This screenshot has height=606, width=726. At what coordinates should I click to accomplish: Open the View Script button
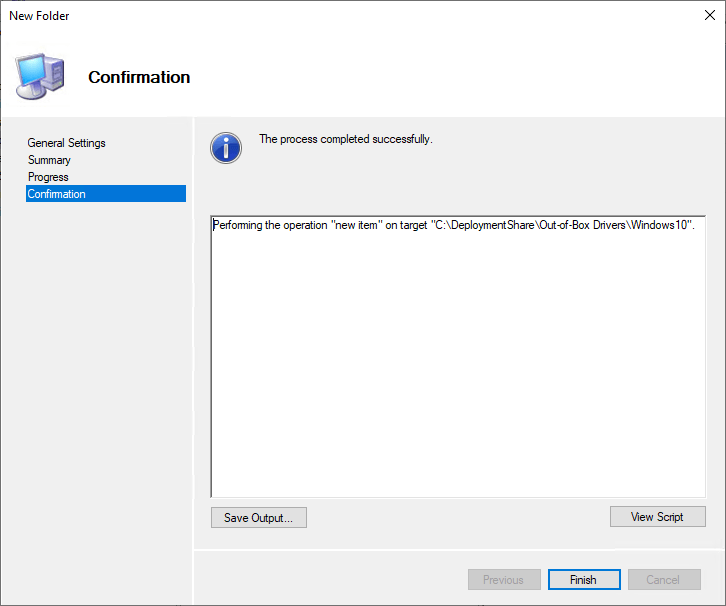click(x=657, y=517)
